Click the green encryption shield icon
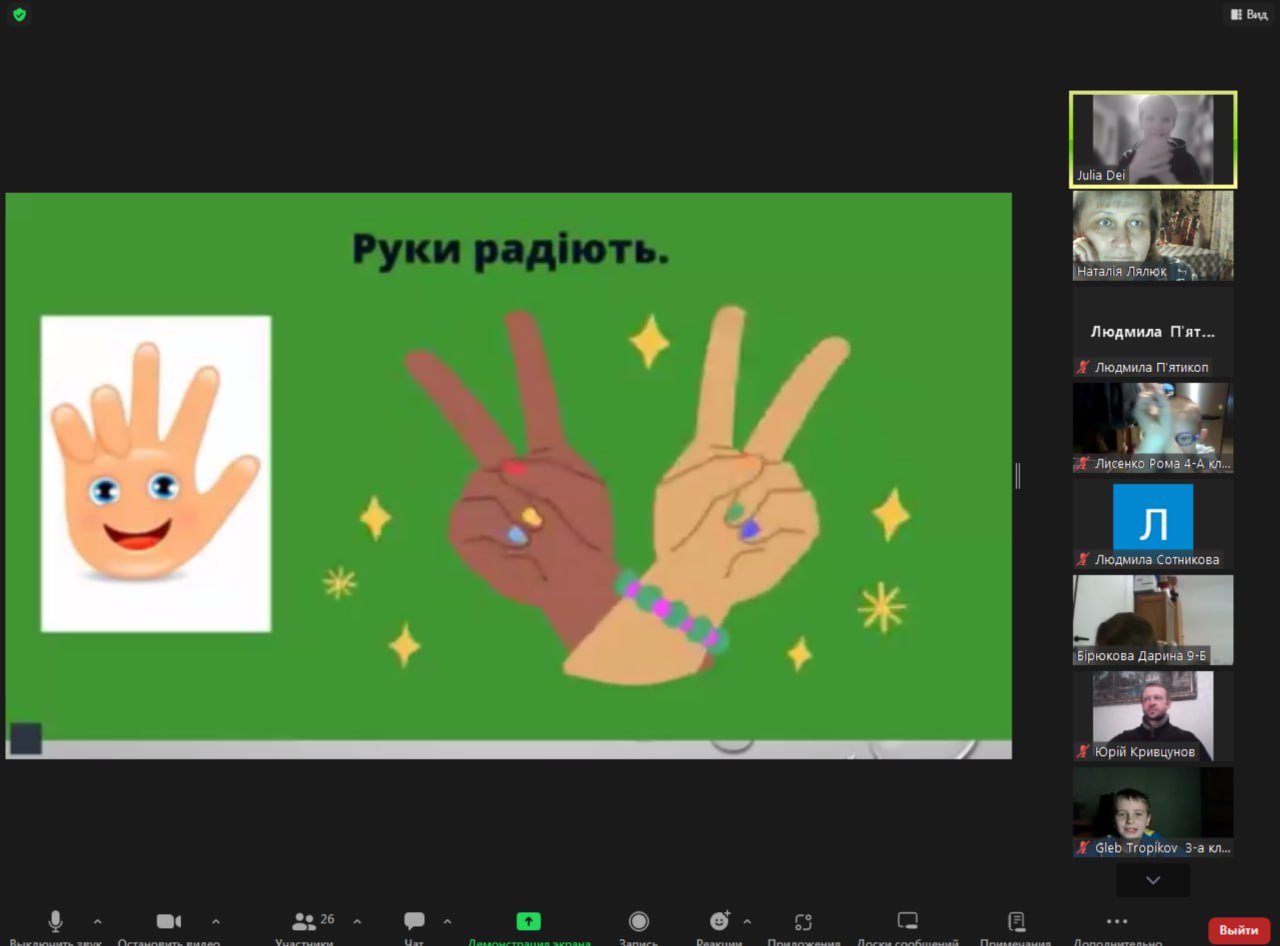The height and width of the screenshot is (946, 1280). (x=19, y=15)
